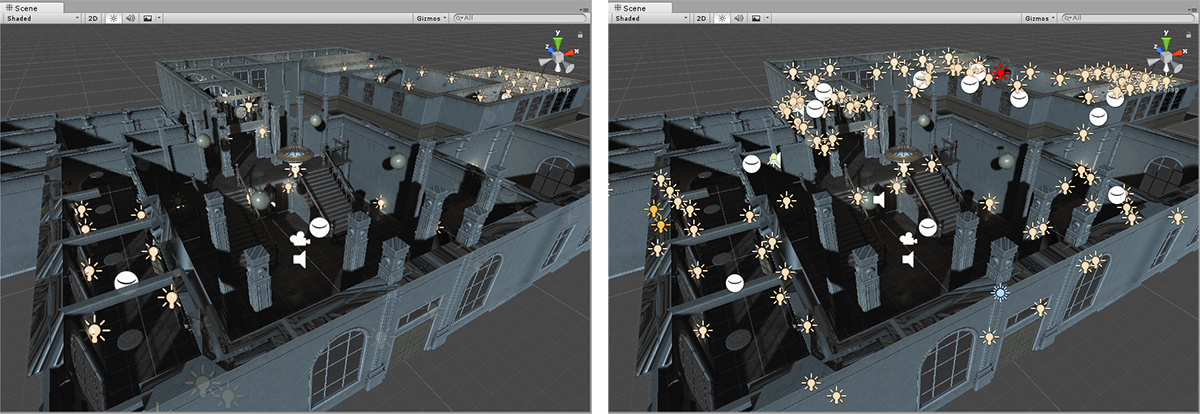Open the Shaded draw mode dropdown in left window

41,18
